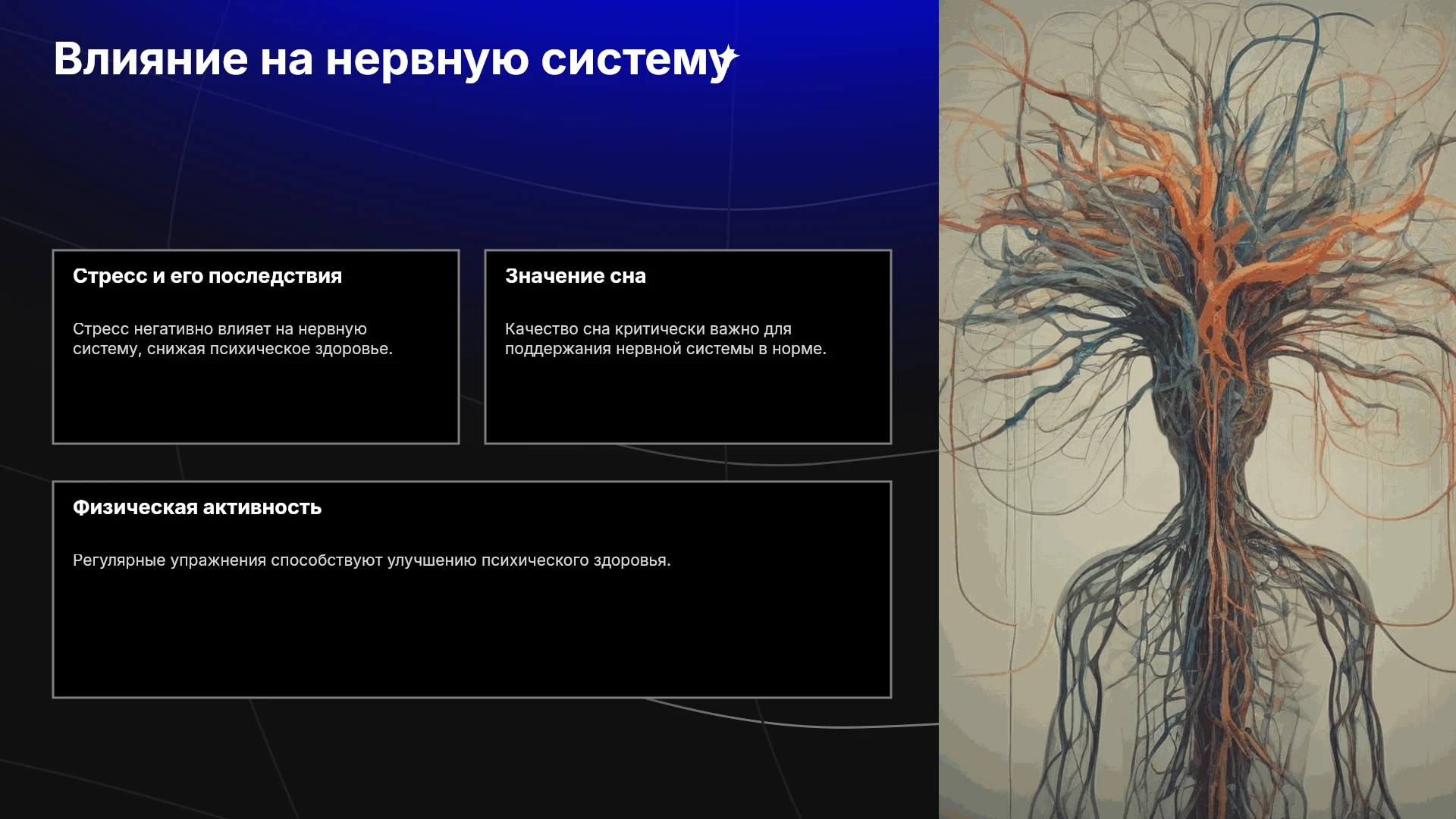Select the 'Физическая активность' heading

(x=197, y=507)
